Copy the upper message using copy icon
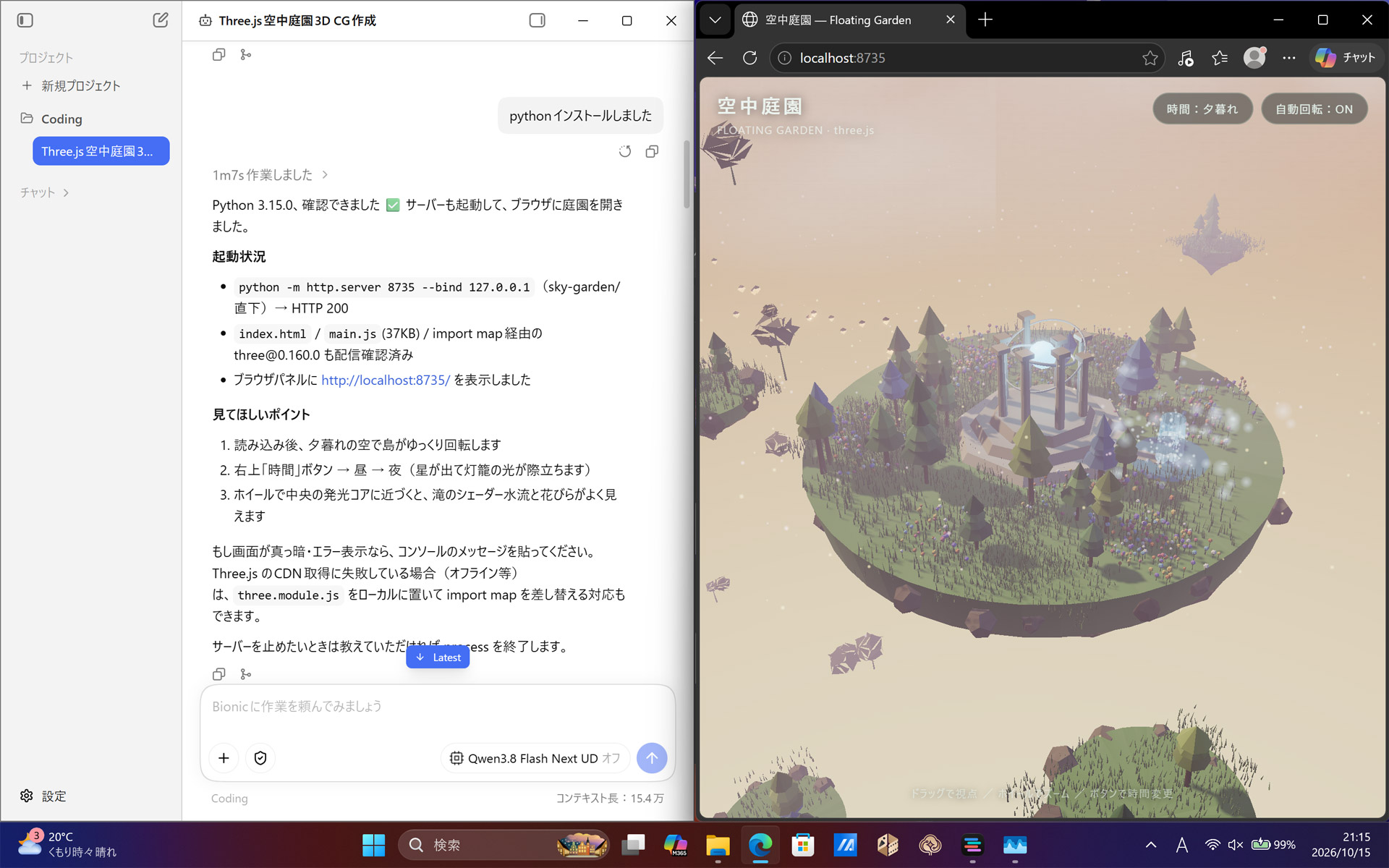Viewport: 1389px width, 868px height. 218,54
